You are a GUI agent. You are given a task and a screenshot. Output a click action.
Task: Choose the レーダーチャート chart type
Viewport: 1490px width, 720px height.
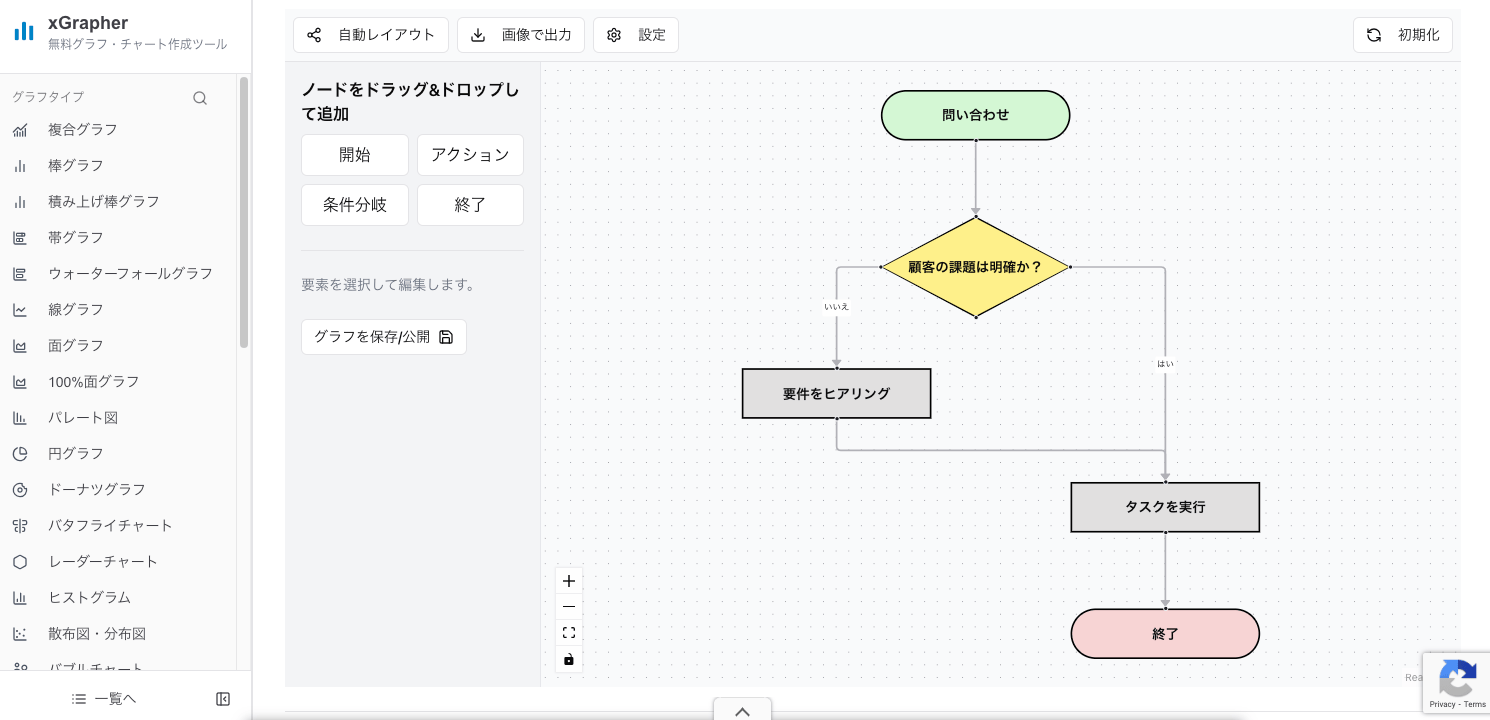pyautogui.click(x=103, y=561)
